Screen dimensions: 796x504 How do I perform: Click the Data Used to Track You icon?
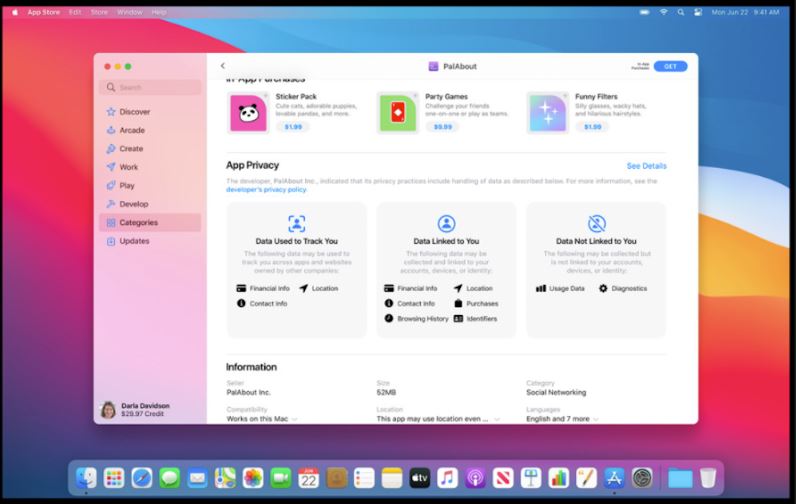pyautogui.click(x=296, y=223)
